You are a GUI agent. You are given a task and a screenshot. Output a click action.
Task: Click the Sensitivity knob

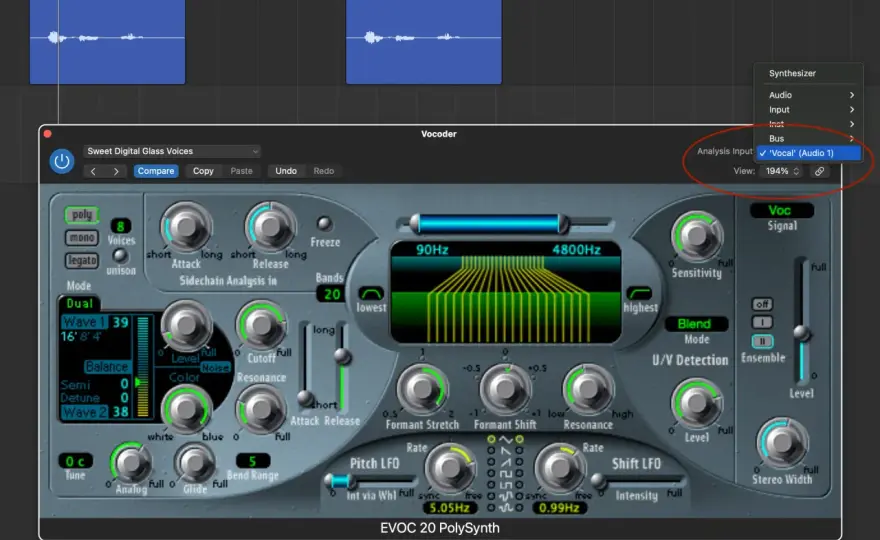coord(697,236)
